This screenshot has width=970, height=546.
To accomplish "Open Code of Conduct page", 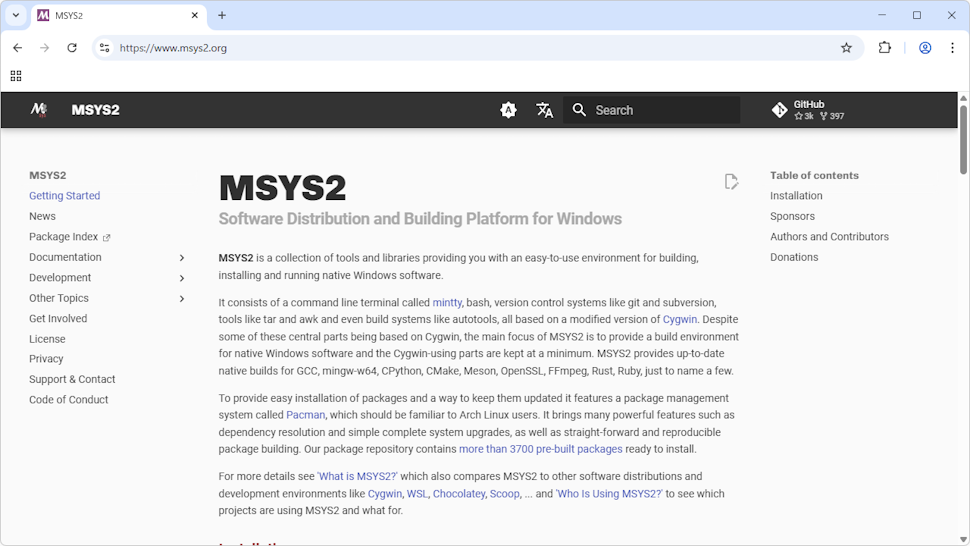I will pyautogui.click(x=69, y=399).
